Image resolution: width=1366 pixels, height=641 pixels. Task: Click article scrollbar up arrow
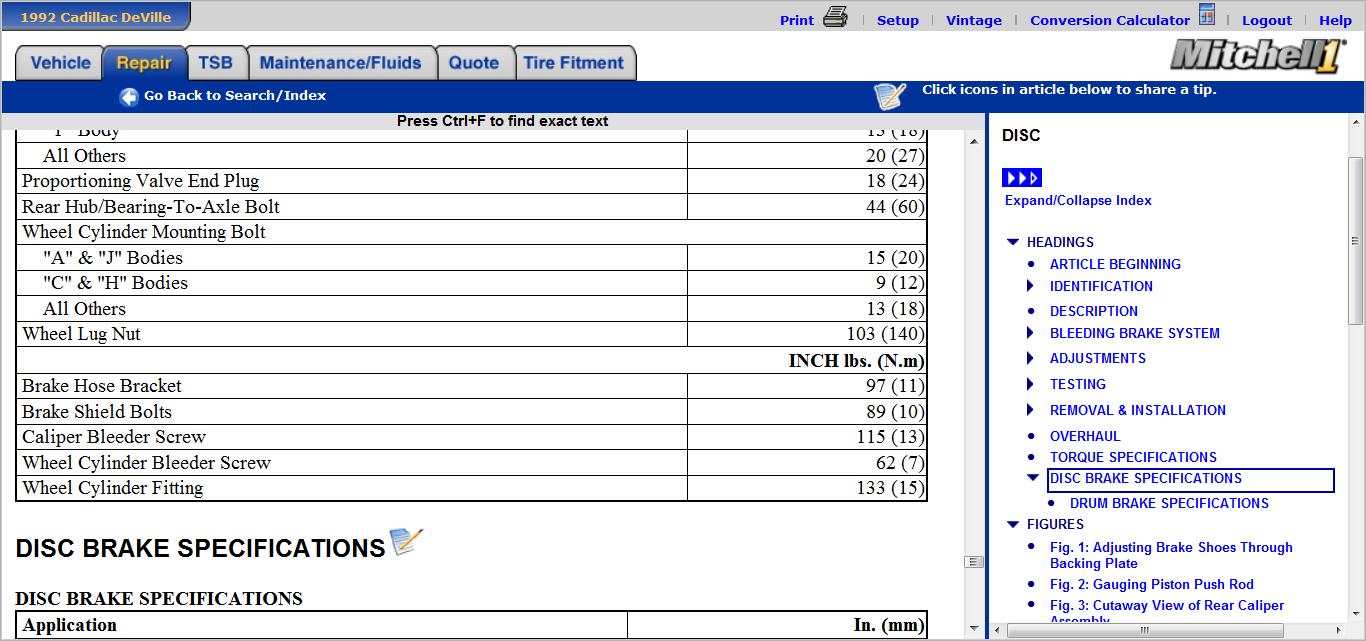pos(974,143)
